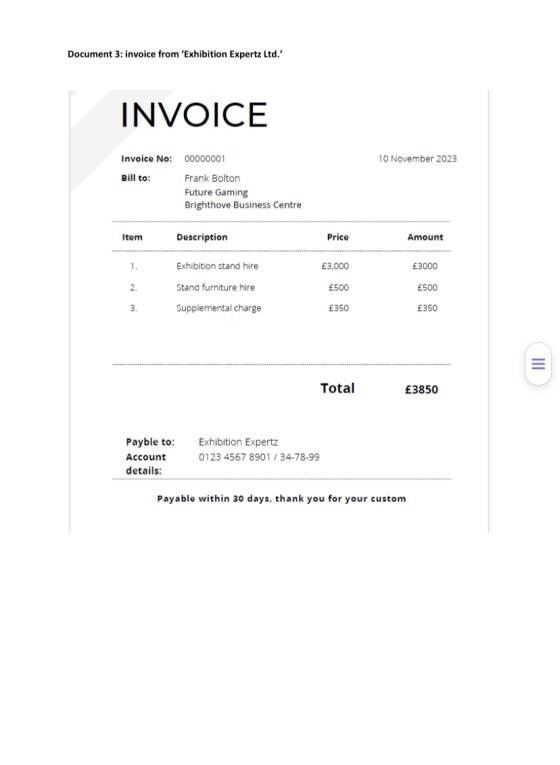Select the name Frank Bolton
Screen dimensions: 560x765
click(212, 178)
